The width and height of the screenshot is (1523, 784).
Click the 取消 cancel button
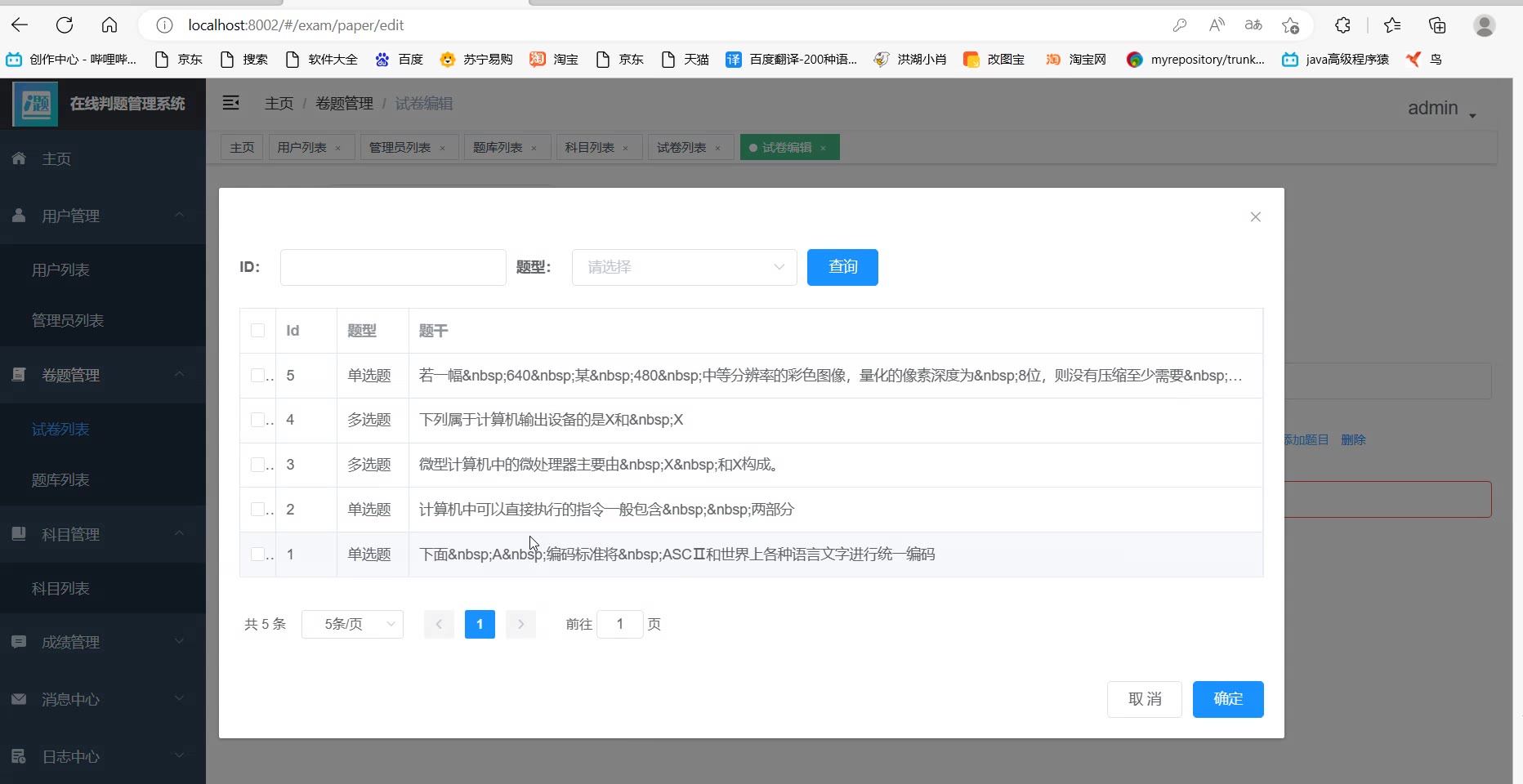click(x=1145, y=699)
